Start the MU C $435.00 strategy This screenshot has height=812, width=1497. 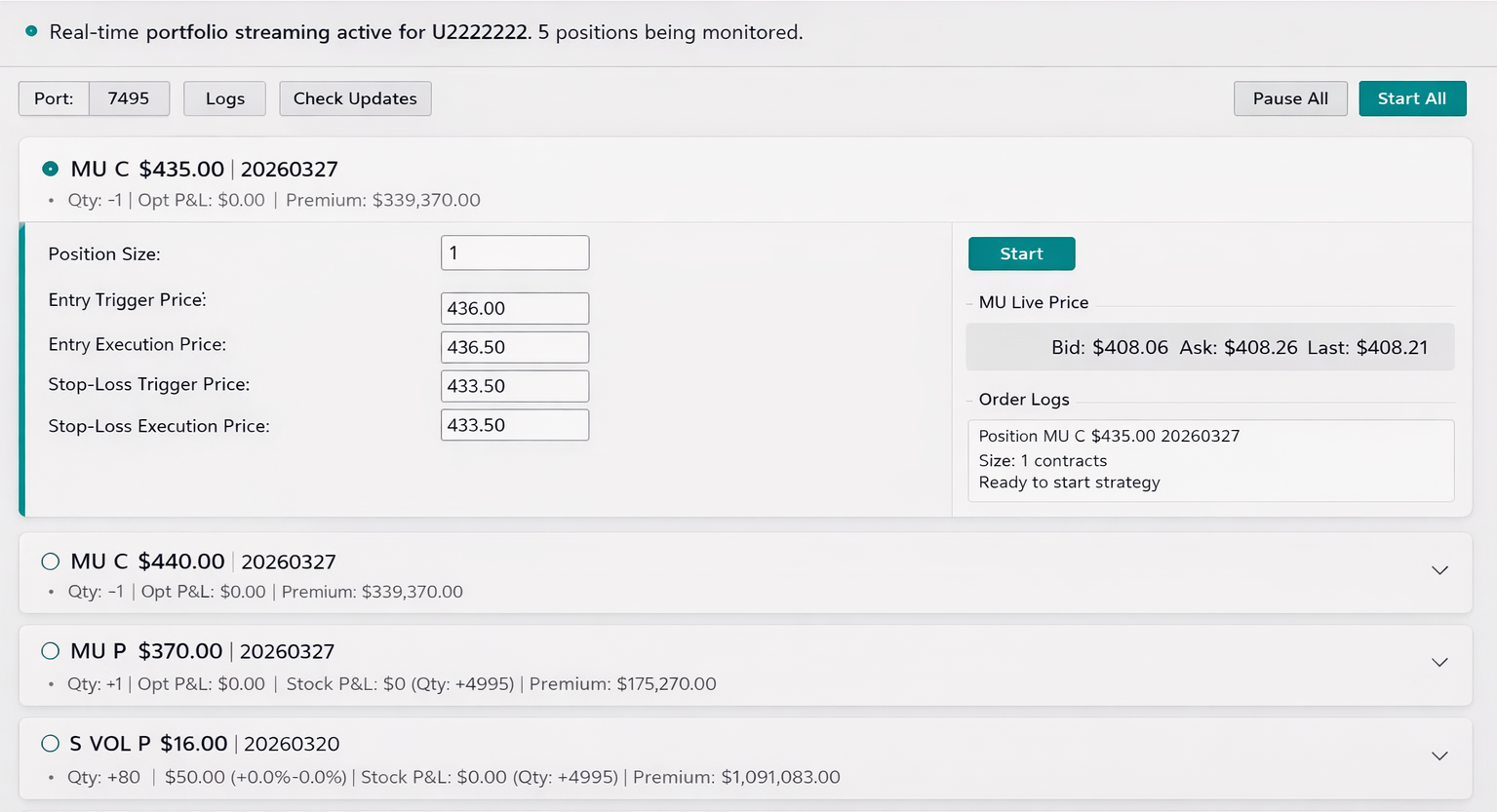pos(1021,253)
